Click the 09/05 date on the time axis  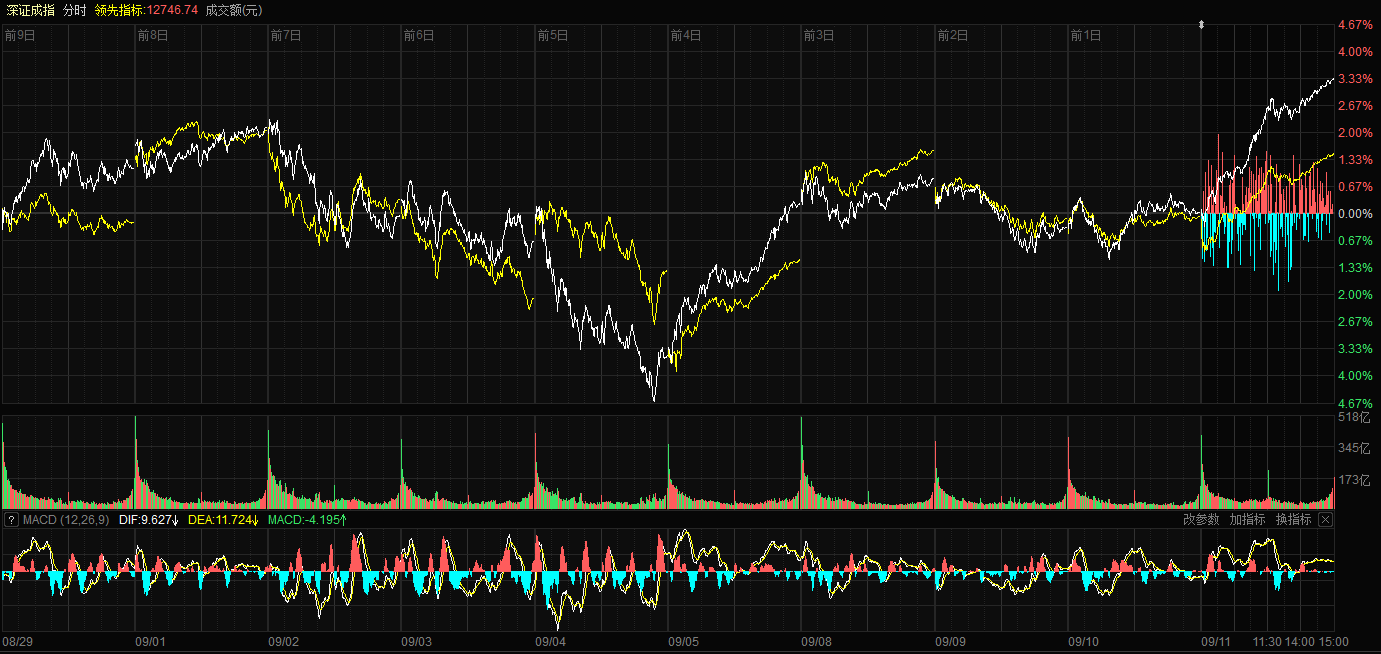coord(684,642)
